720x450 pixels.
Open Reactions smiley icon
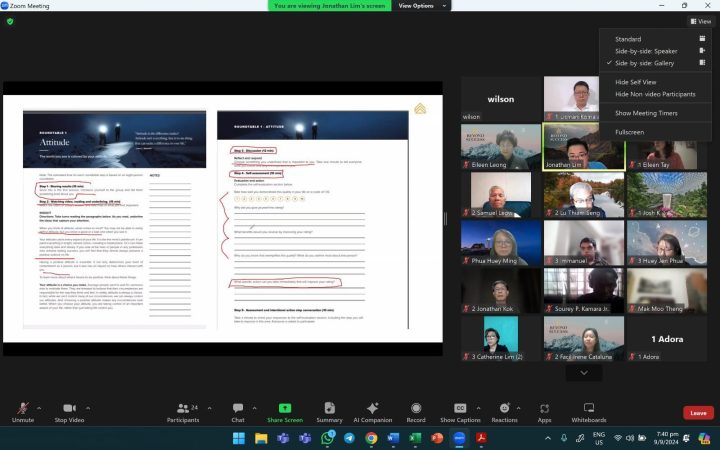click(504, 411)
